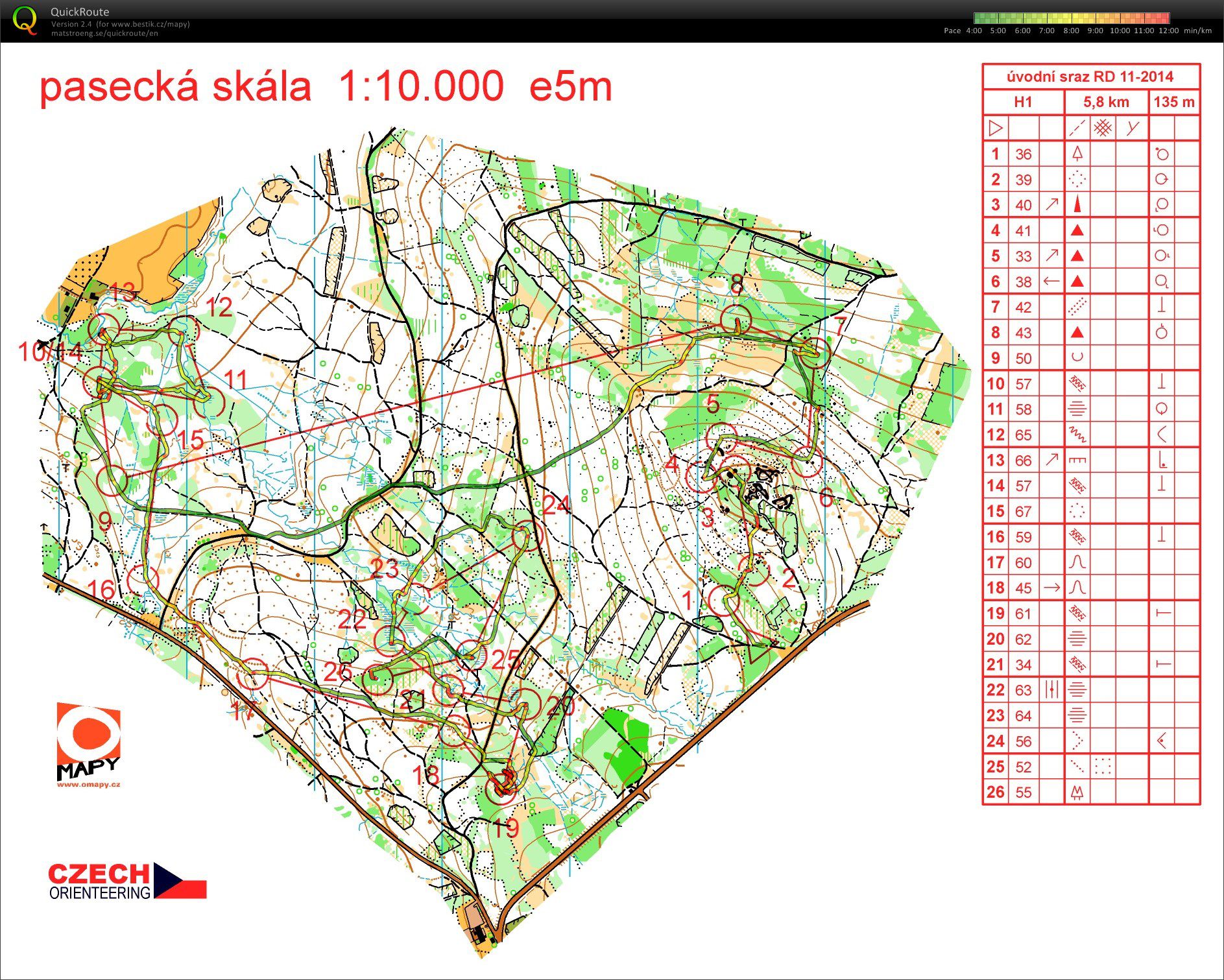1224x980 pixels.
Task: Click the filled triangle symbol in control row 4
Action: [x=1077, y=230]
